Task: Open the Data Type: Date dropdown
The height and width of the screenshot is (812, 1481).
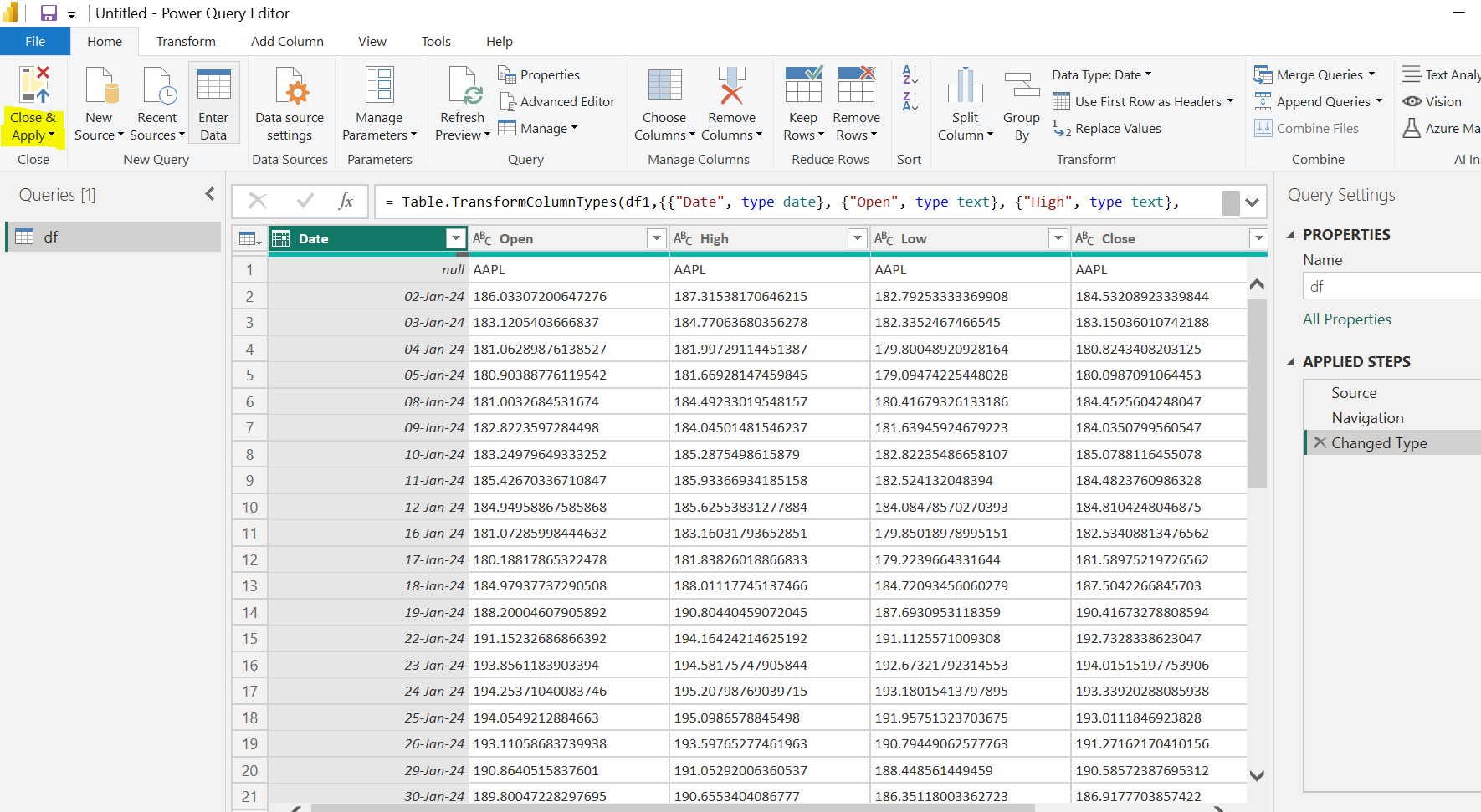Action: coord(1146,74)
